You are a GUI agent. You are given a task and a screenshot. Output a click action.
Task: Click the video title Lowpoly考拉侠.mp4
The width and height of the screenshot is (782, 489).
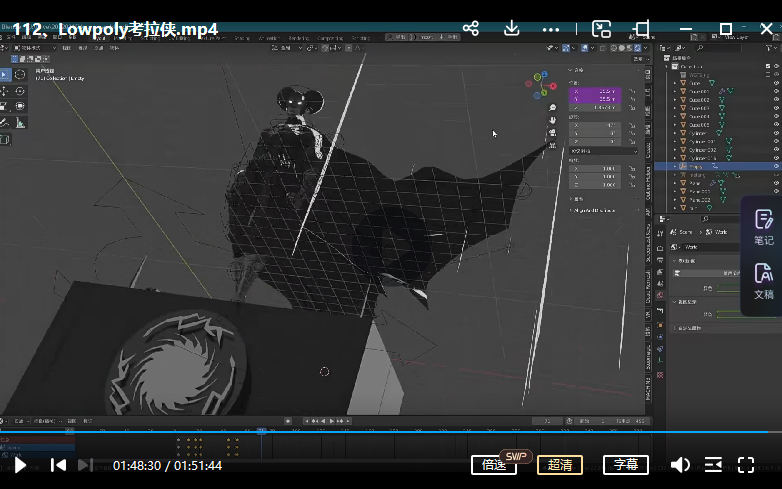point(137,29)
